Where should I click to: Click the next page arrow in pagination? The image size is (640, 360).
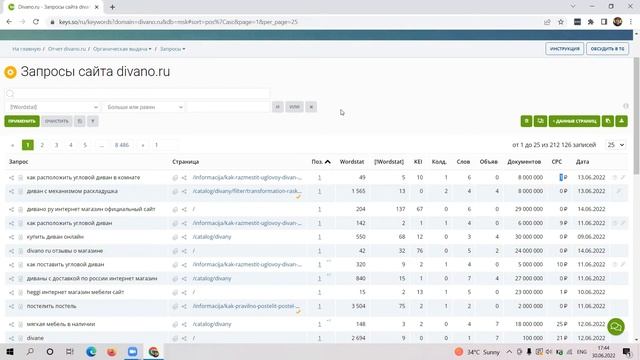tap(142, 145)
